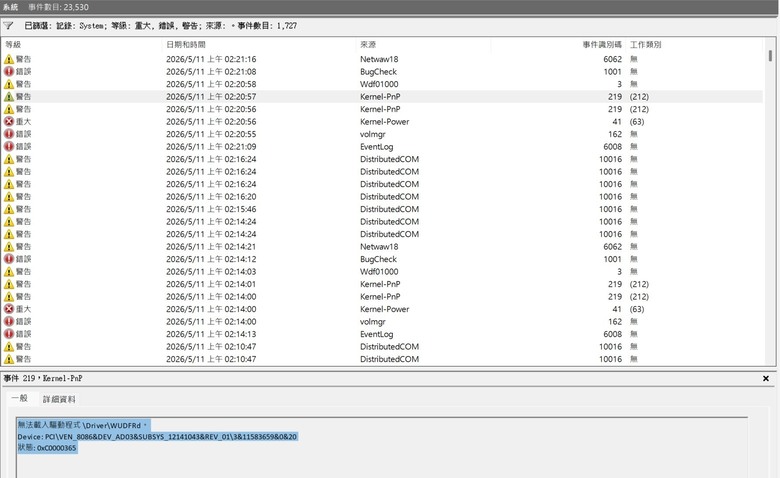The image size is (780, 478).
Task: Click event ID 41 of 02:20:56 row
Action: click(x=617, y=121)
